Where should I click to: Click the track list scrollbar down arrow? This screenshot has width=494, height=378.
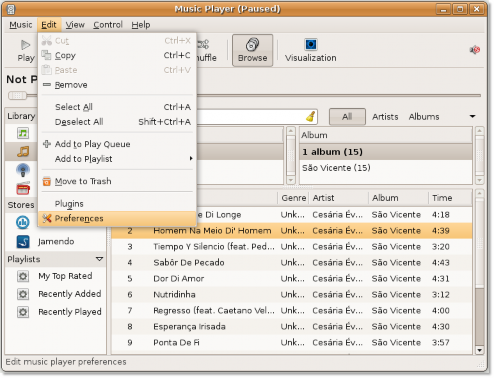480,350
